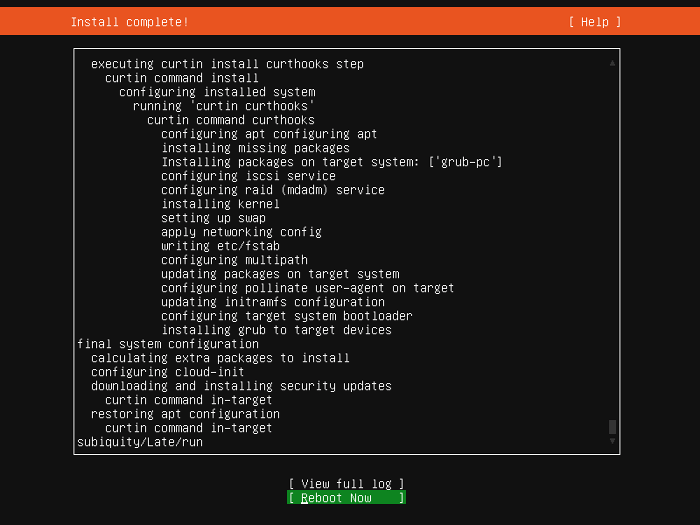Click the 'installing missing packages' line
This screenshot has height=525, width=700.
coord(255,148)
